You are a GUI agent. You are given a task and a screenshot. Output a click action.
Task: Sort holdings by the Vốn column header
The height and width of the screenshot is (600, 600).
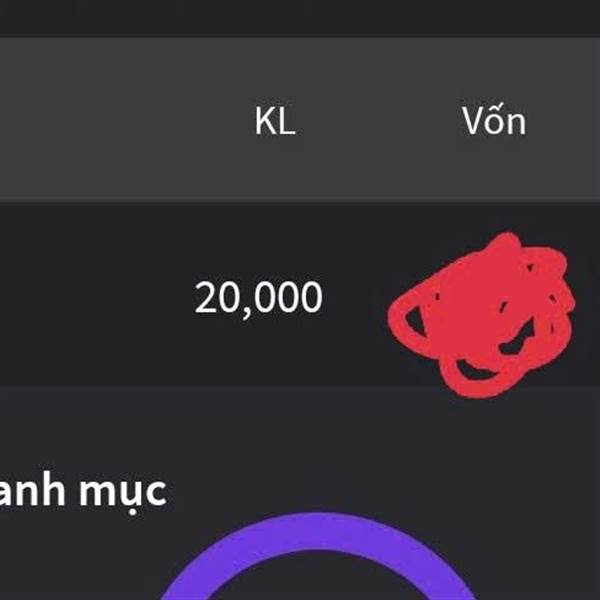tap(494, 119)
